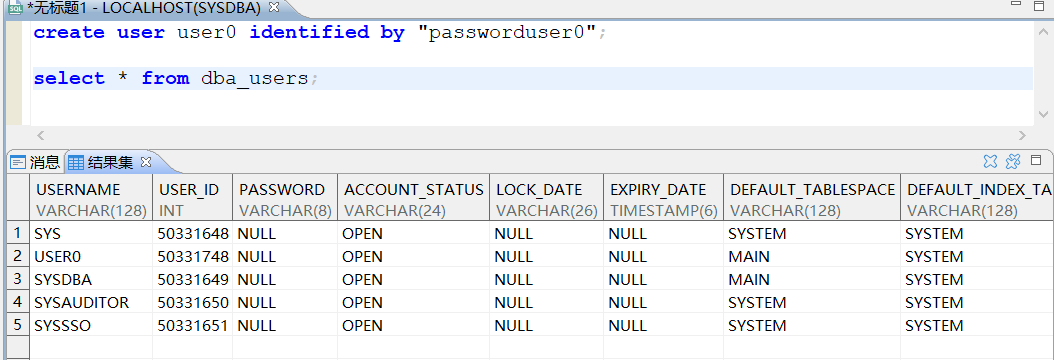Viewport: 1054px width, 360px height.
Task: Click the editor's horizontal scroll right arrow
Action: tap(1022, 136)
